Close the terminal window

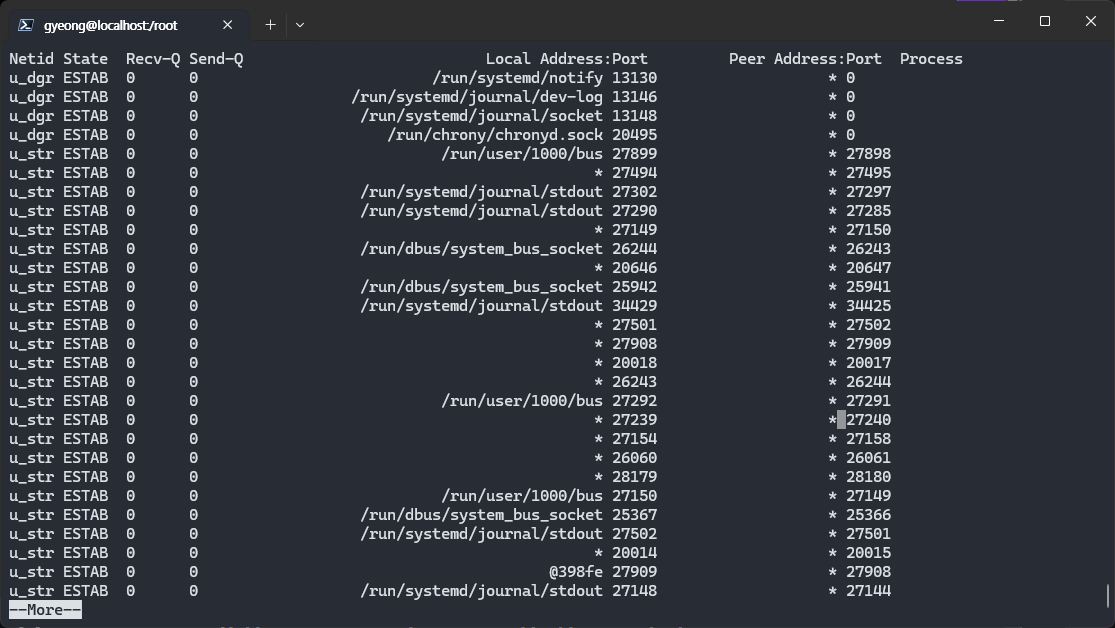tap(1091, 21)
